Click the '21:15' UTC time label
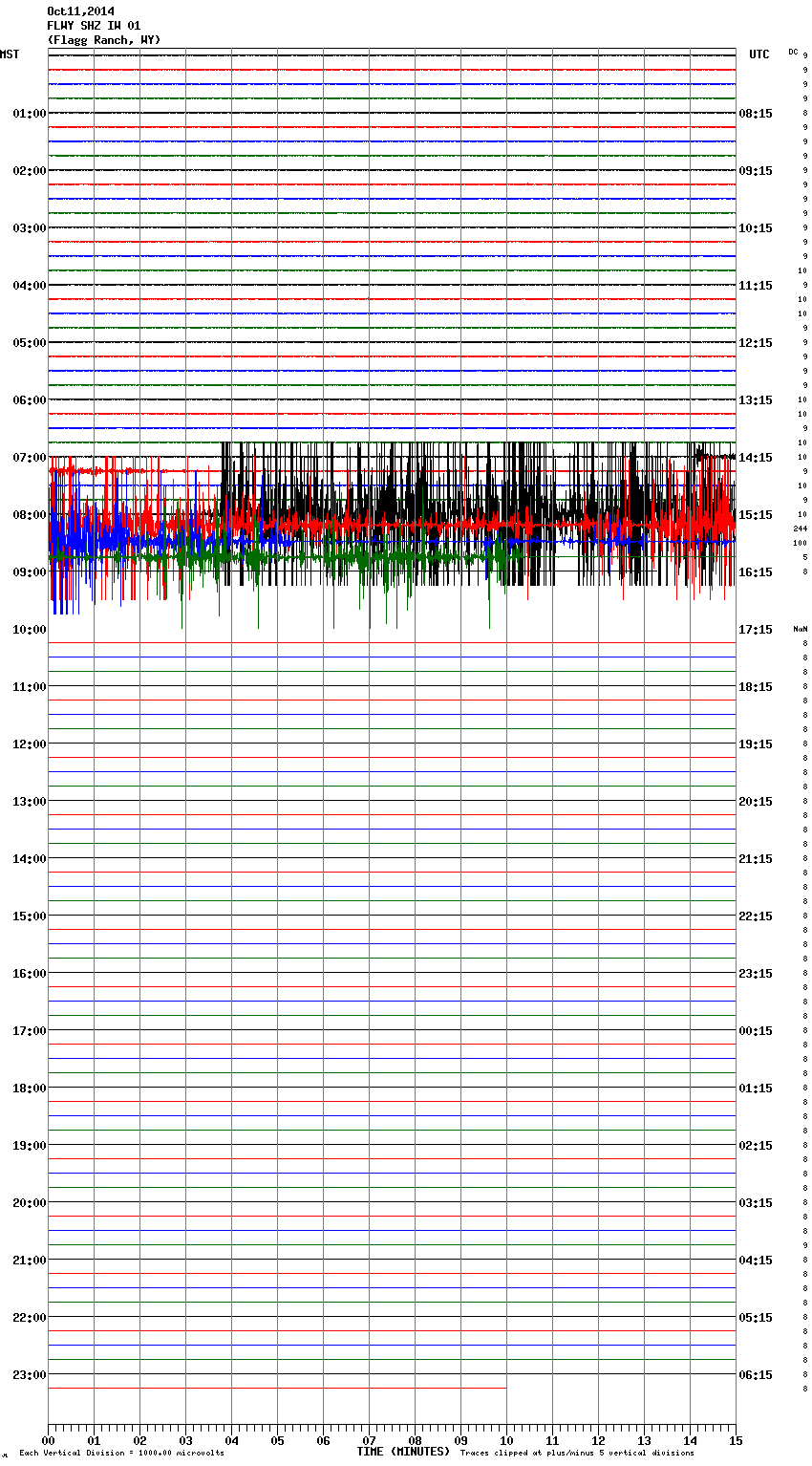This screenshot has height=1466, width=812. [x=756, y=859]
